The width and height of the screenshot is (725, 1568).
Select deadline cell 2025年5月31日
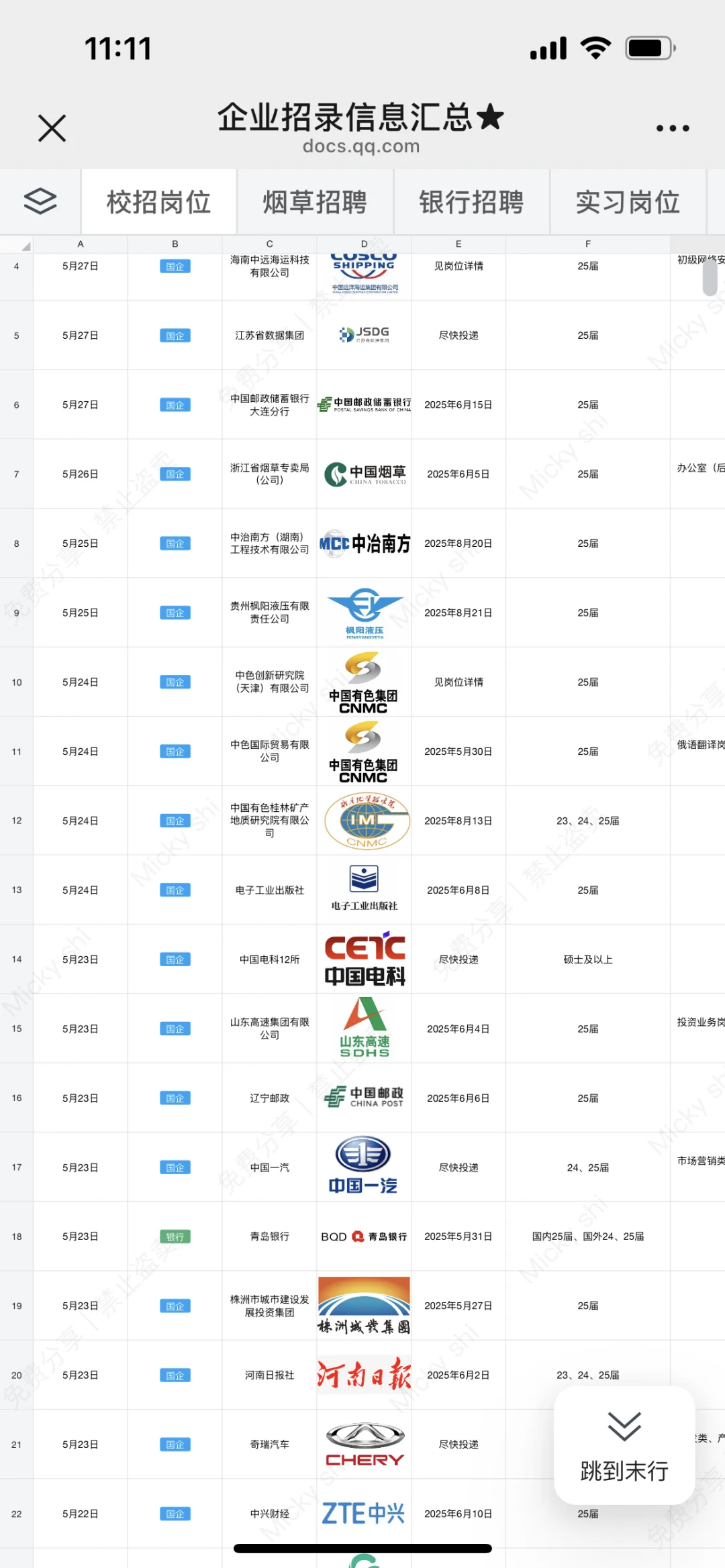point(458,1237)
